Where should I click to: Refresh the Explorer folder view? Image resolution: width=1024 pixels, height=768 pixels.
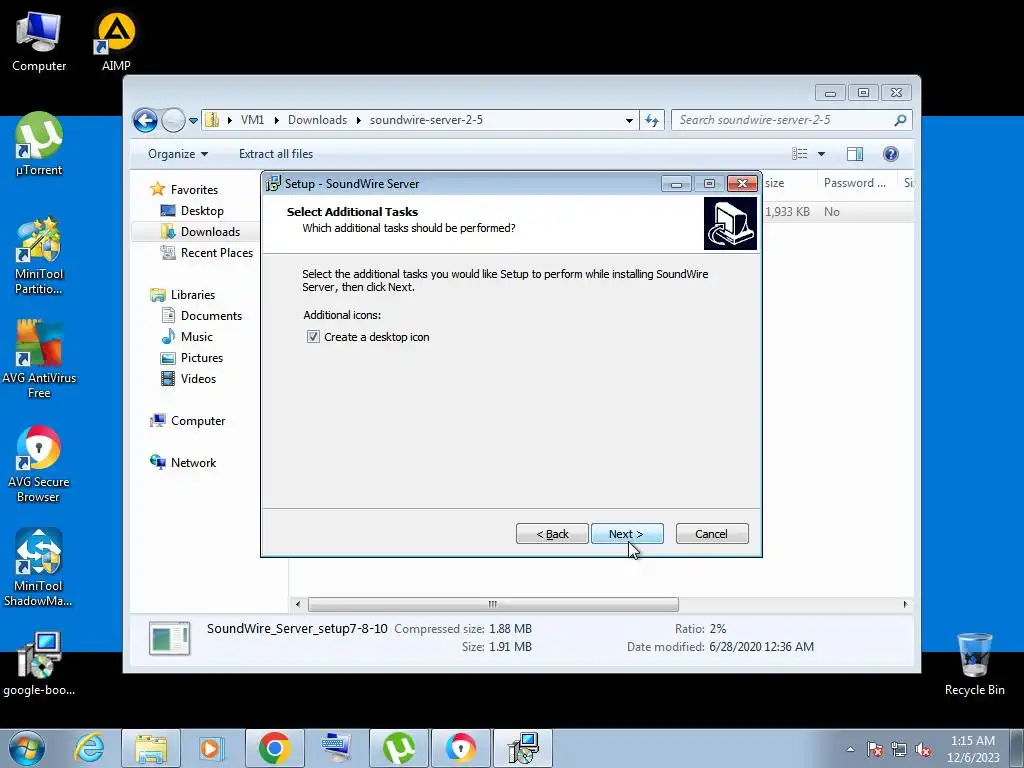(652, 120)
